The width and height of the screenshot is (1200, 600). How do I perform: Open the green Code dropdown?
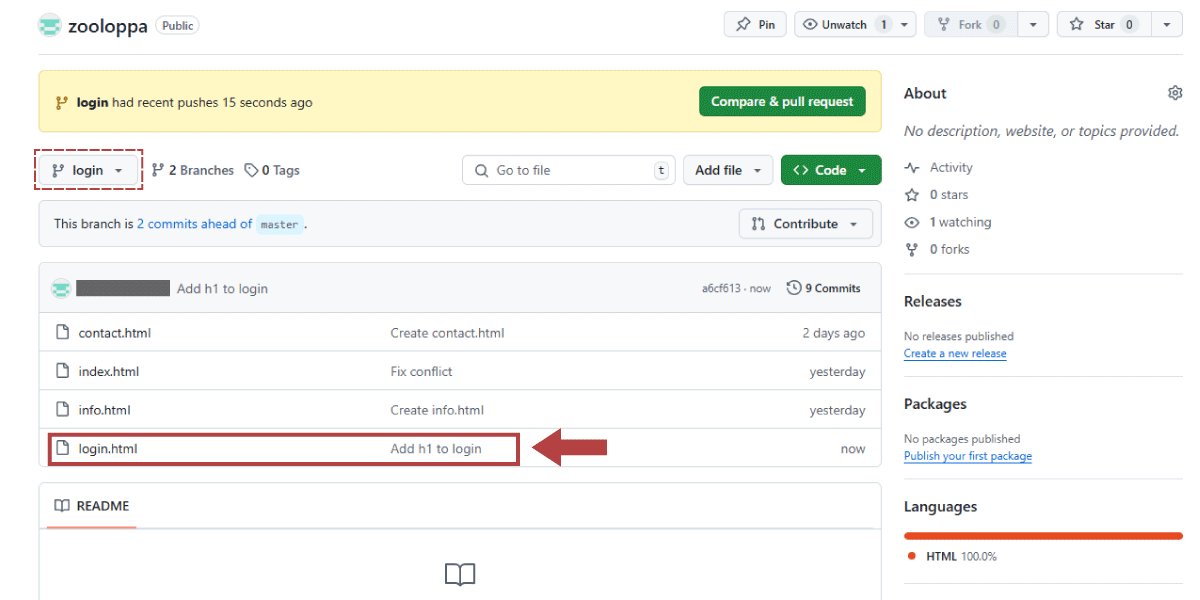(x=831, y=170)
